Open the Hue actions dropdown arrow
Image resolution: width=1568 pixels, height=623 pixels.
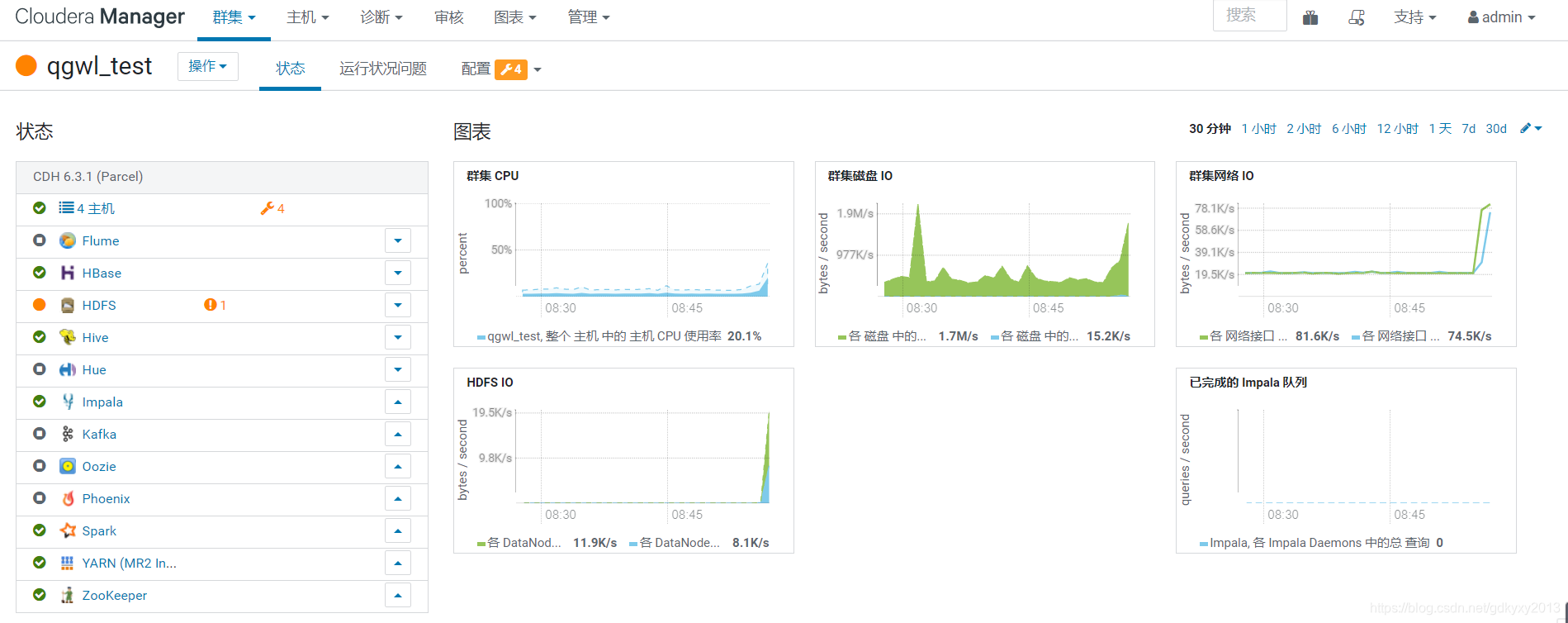coord(398,369)
